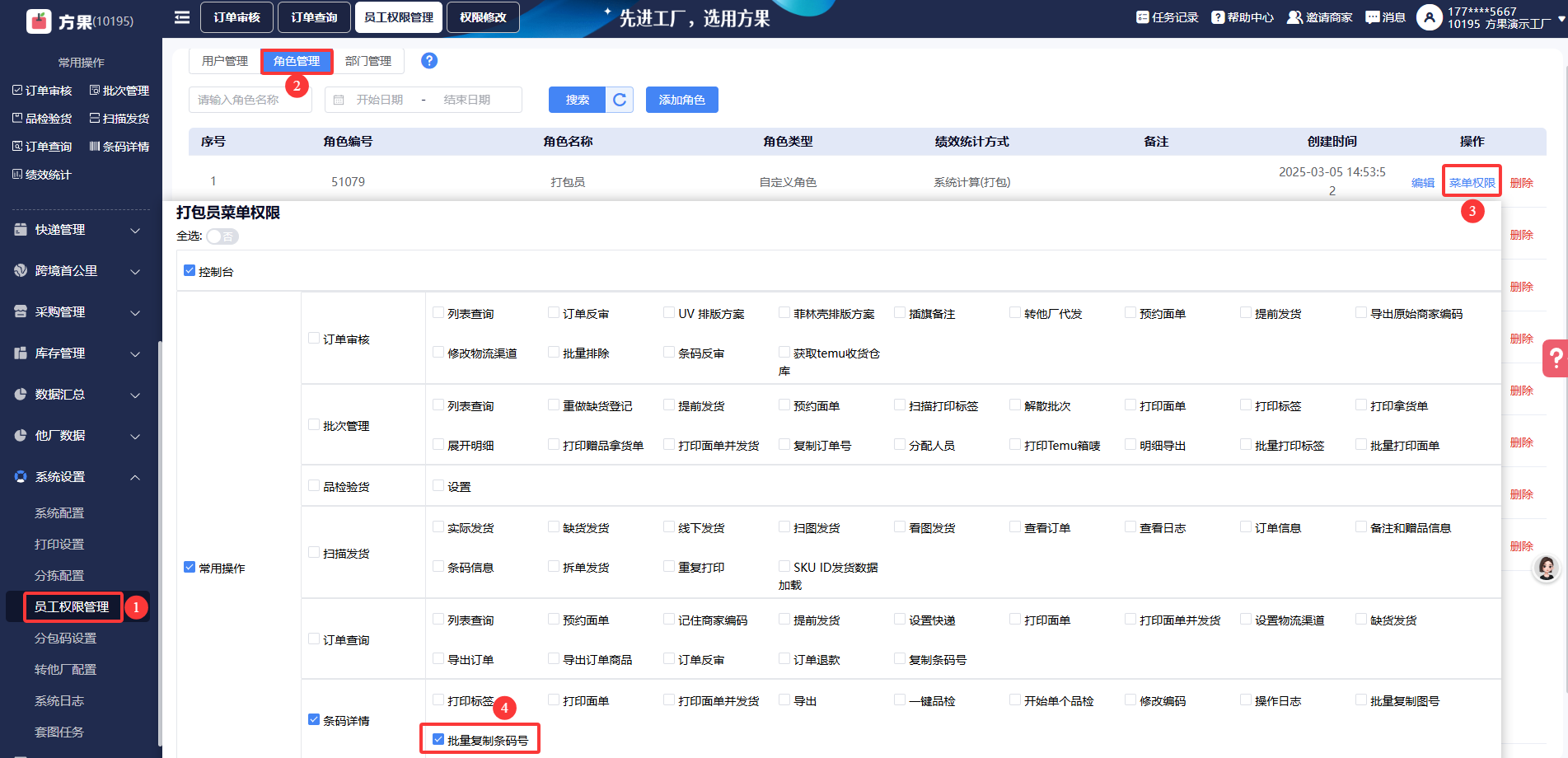The height and width of the screenshot is (758, 1568).
Task: Click the user avatar icon
Action: click(1429, 17)
